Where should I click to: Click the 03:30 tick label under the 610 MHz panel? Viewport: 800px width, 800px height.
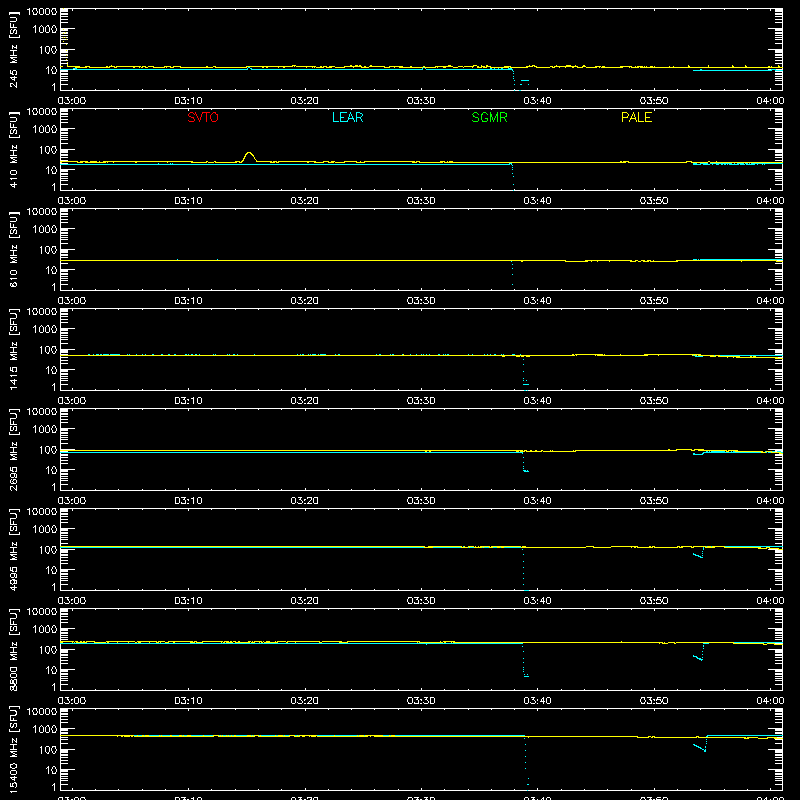coord(421,301)
